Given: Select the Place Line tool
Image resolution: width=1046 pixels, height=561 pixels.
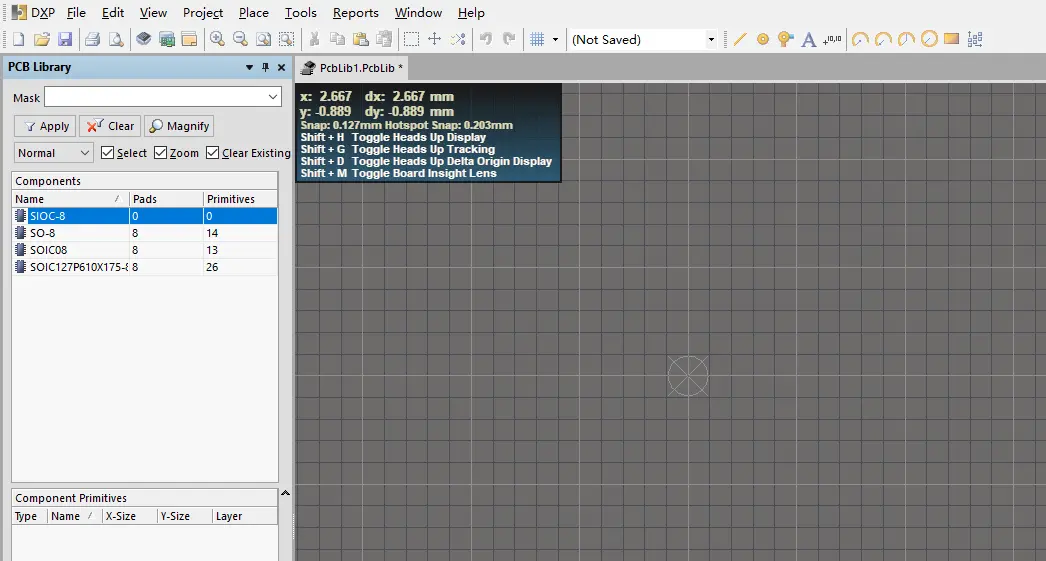Looking at the screenshot, I should tap(740, 40).
